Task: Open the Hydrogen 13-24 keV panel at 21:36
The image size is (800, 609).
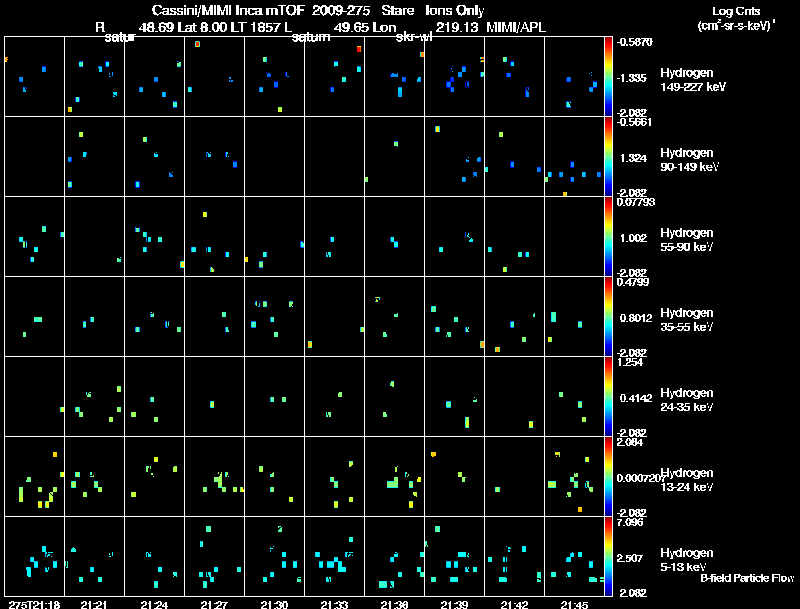Action: 394,477
